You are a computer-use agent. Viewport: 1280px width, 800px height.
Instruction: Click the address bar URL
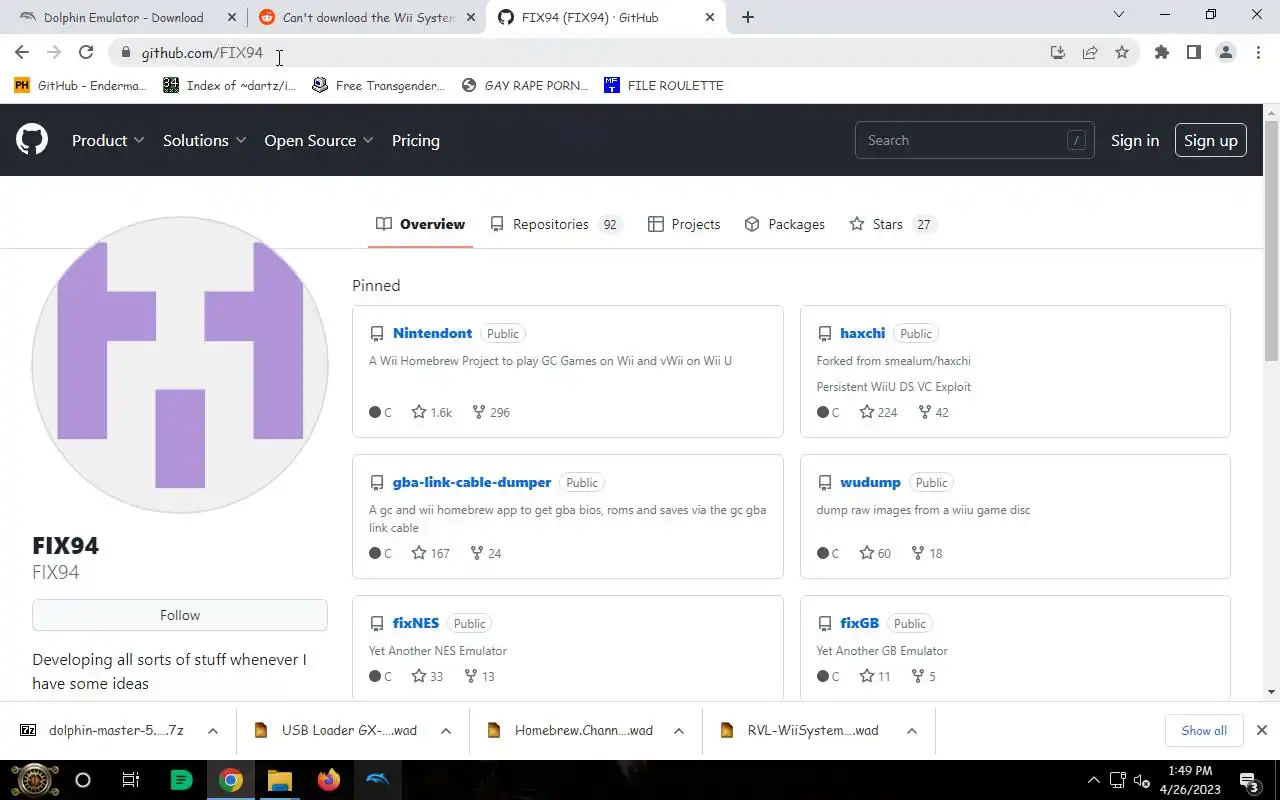(202, 53)
